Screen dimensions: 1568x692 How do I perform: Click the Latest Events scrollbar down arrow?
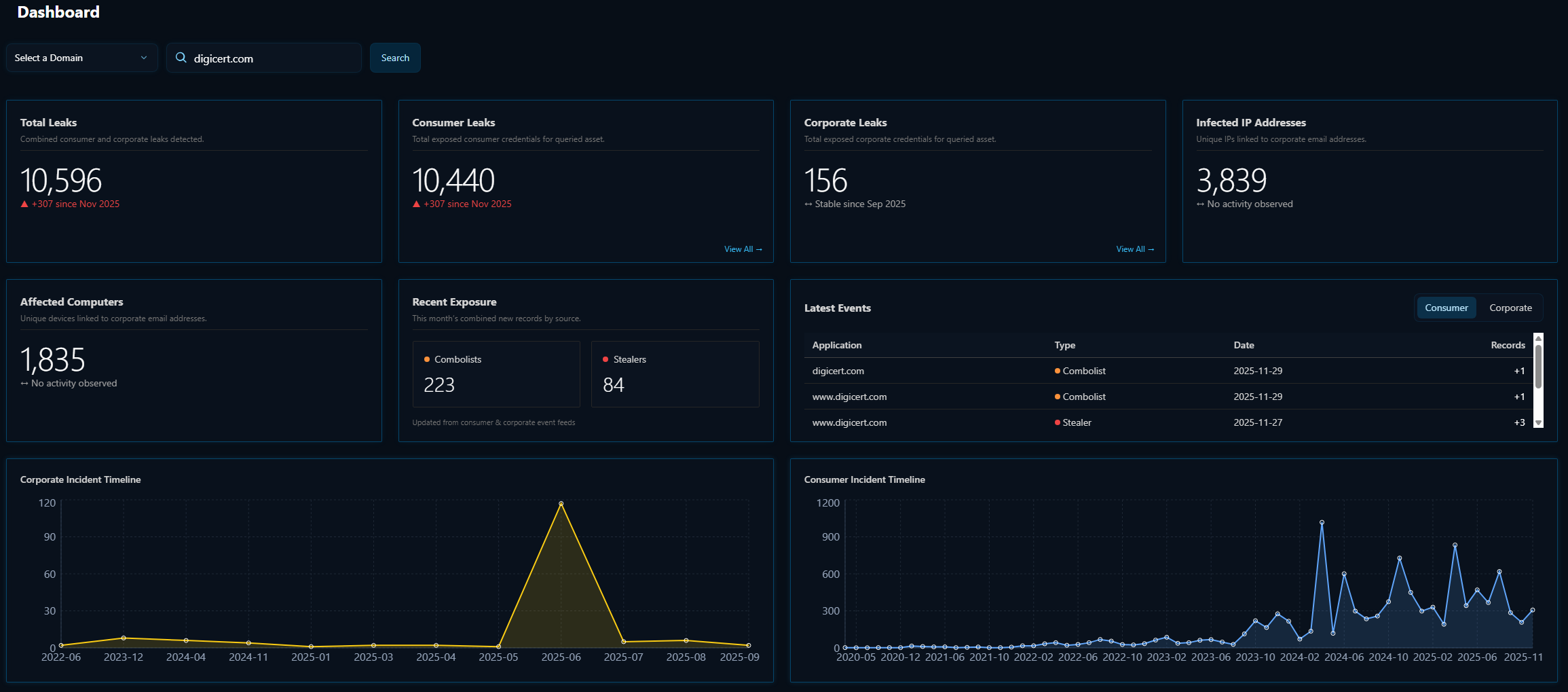pyautogui.click(x=1538, y=422)
